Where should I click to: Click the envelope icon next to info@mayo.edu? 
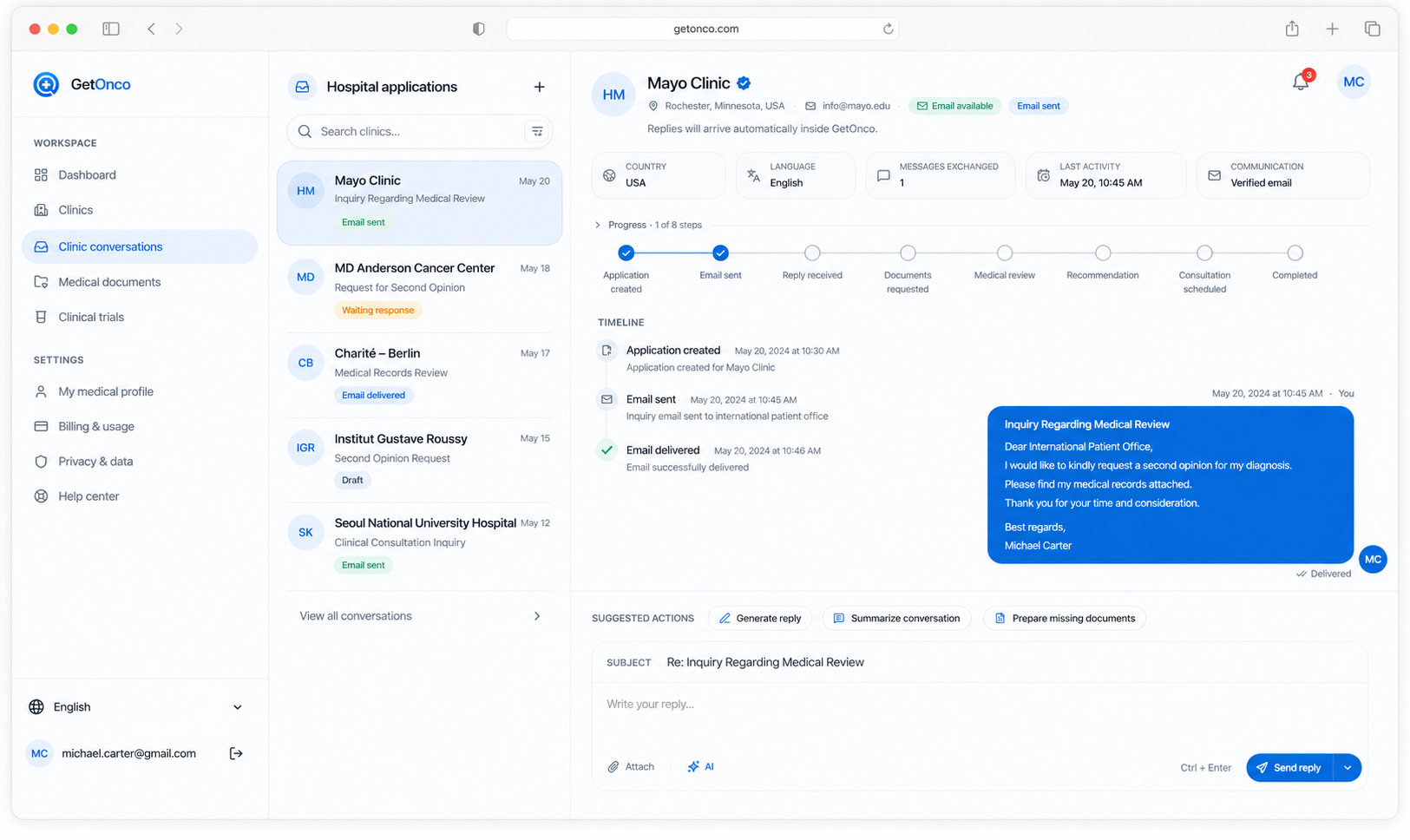point(810,106)
